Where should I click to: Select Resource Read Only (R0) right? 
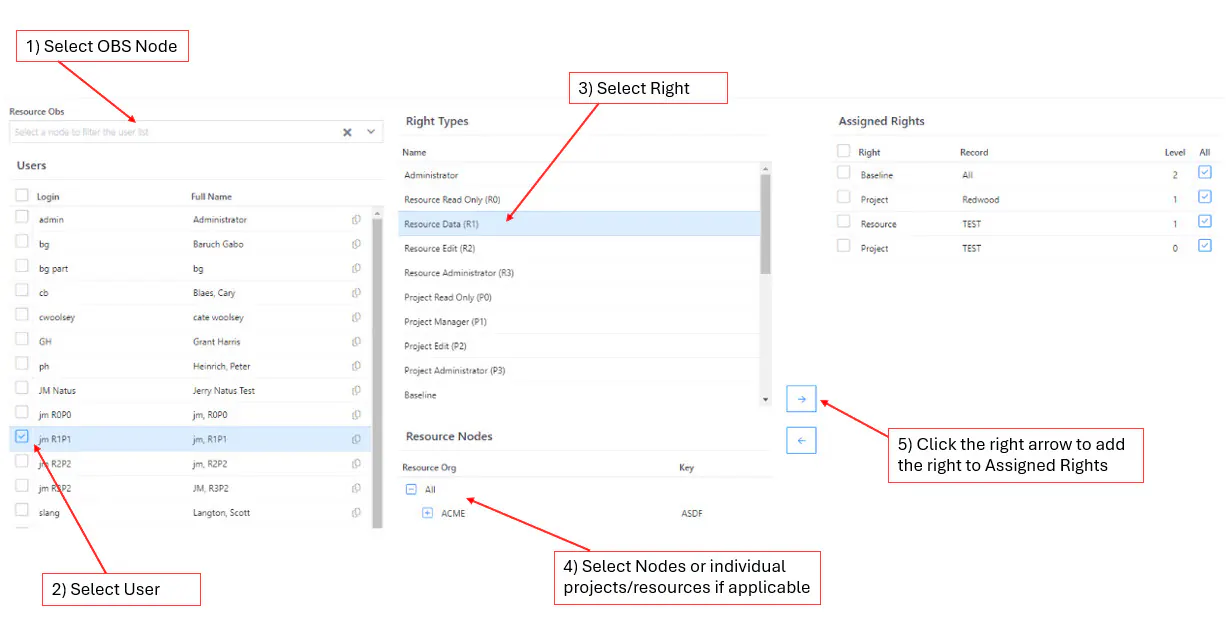(x=579, y=199)
